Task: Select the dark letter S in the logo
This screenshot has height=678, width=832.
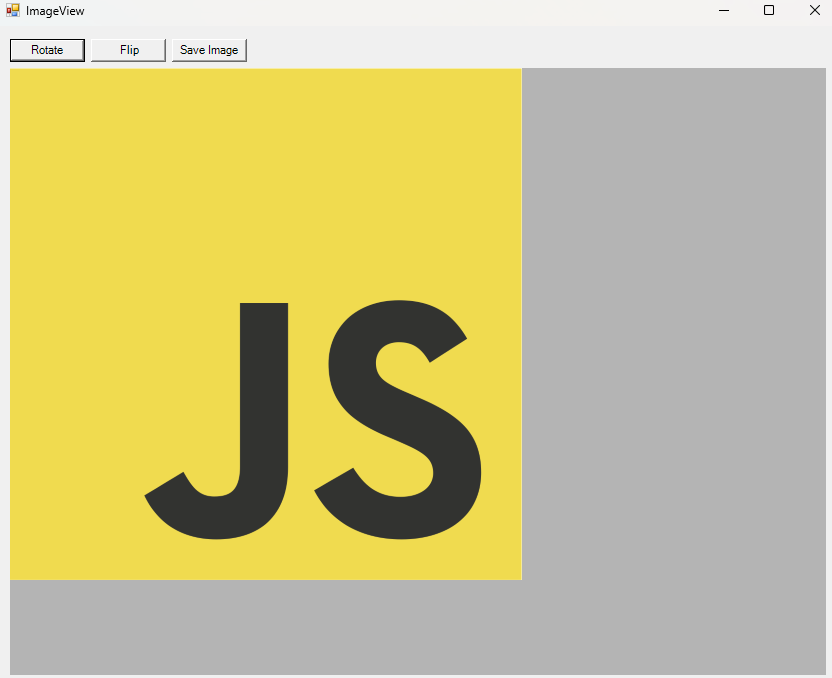Action: 400,420
